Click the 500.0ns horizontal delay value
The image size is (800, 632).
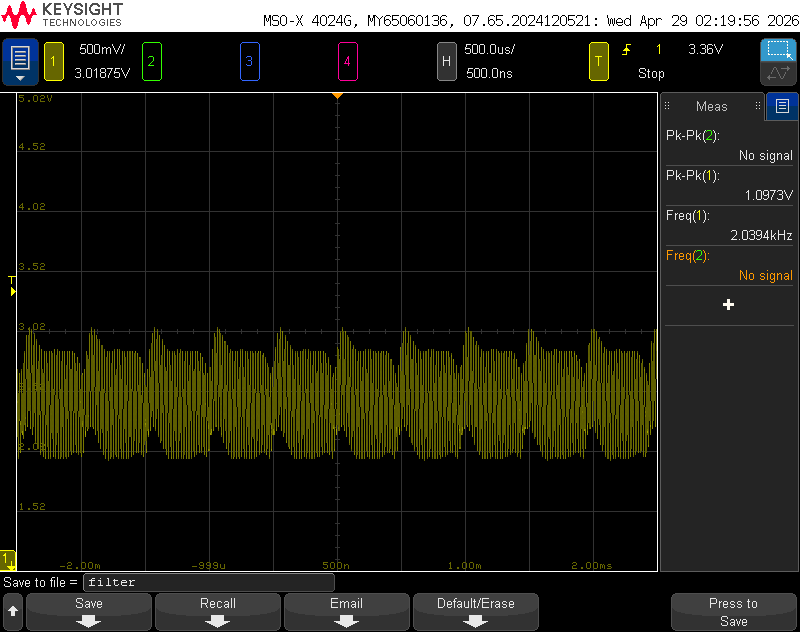point(489,73)
